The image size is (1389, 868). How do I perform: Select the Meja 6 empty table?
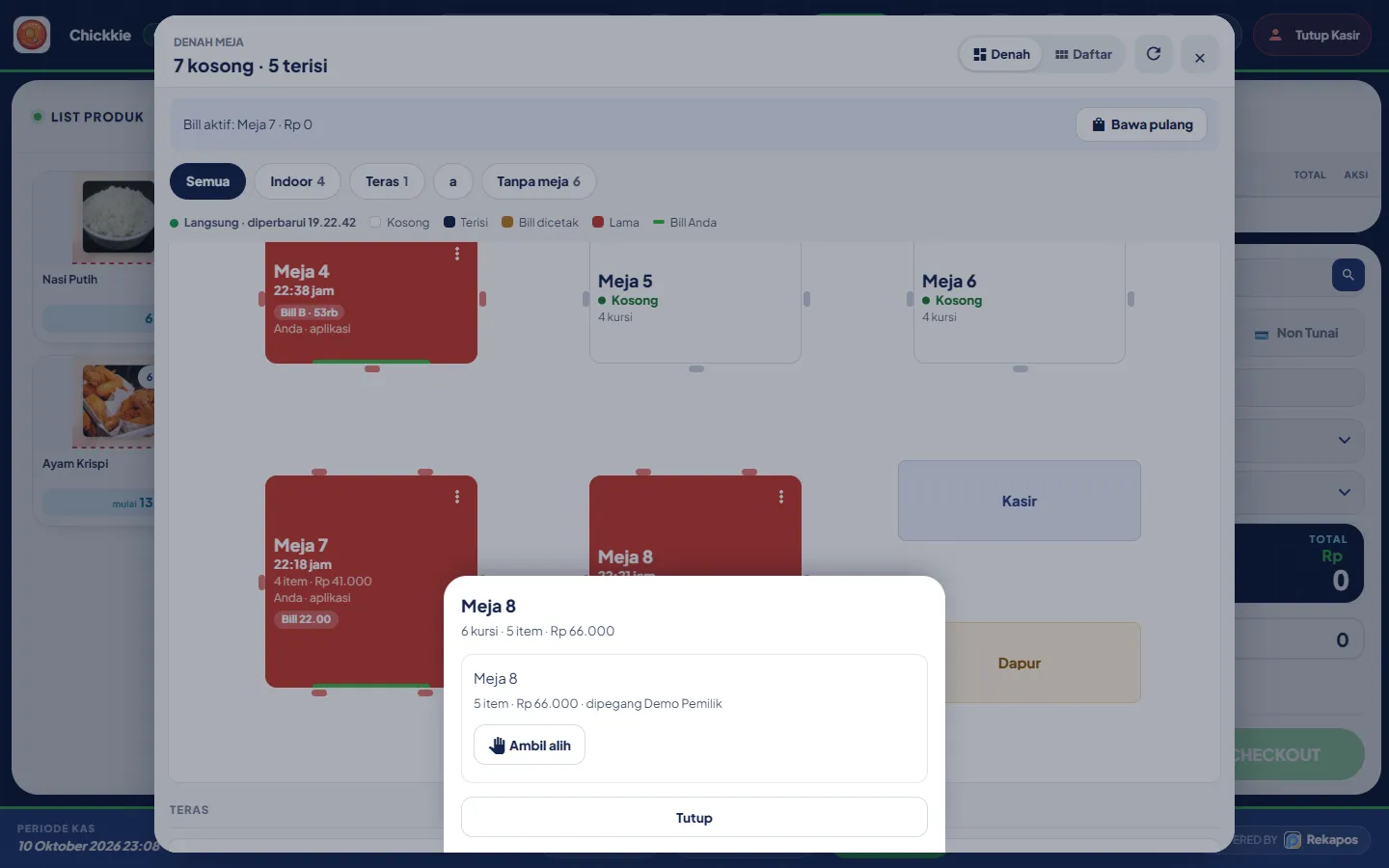click(1020, 301)
